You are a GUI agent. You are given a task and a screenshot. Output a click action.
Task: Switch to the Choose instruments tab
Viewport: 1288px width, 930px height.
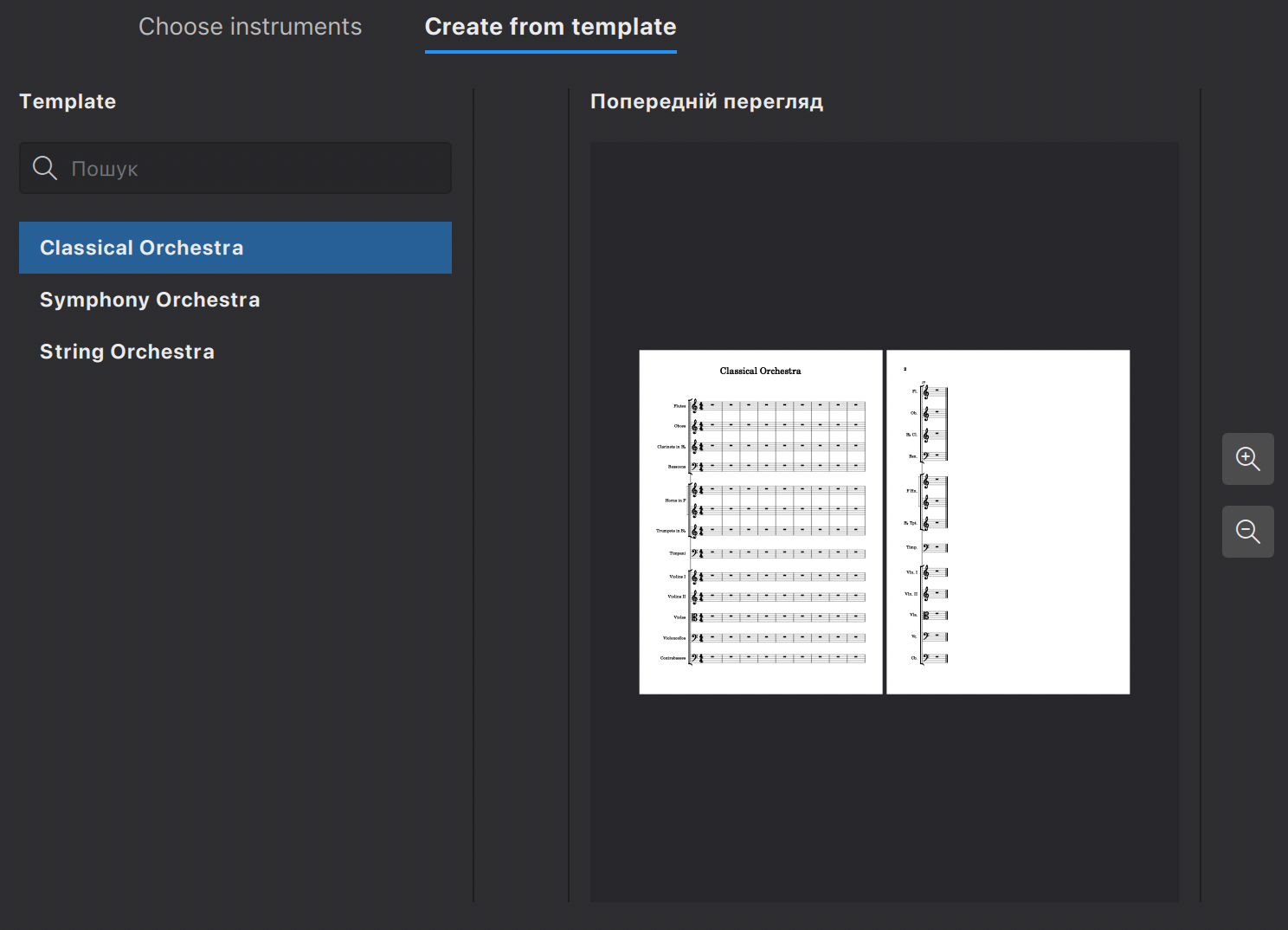tap(250, 26)
